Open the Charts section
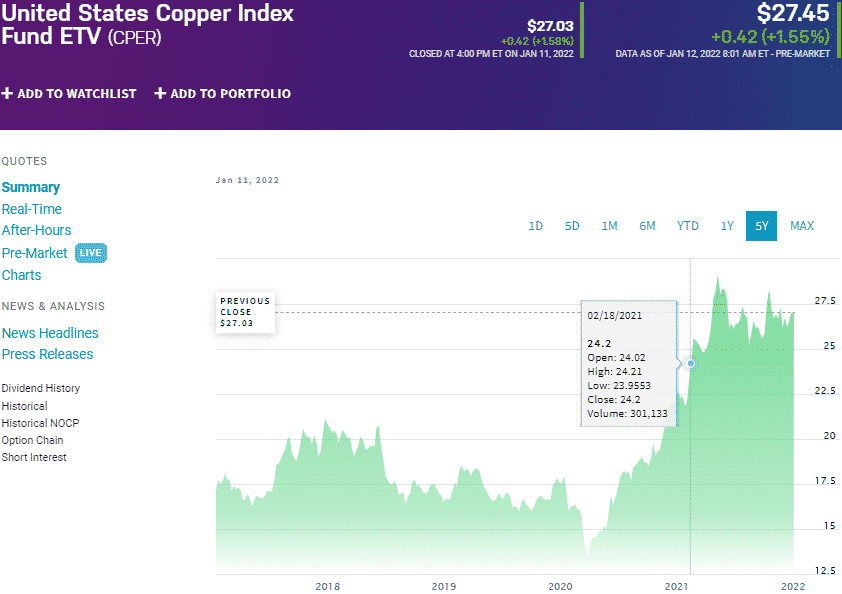 point(21,274)
